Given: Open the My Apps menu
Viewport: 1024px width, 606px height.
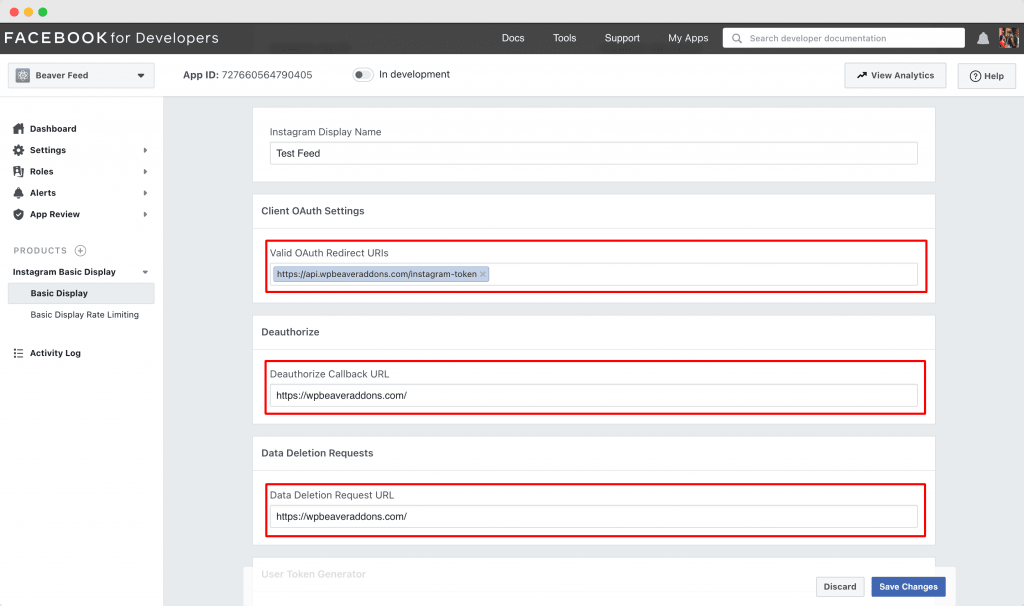Looking at the screenshot, I should click(x=688, y=38).
